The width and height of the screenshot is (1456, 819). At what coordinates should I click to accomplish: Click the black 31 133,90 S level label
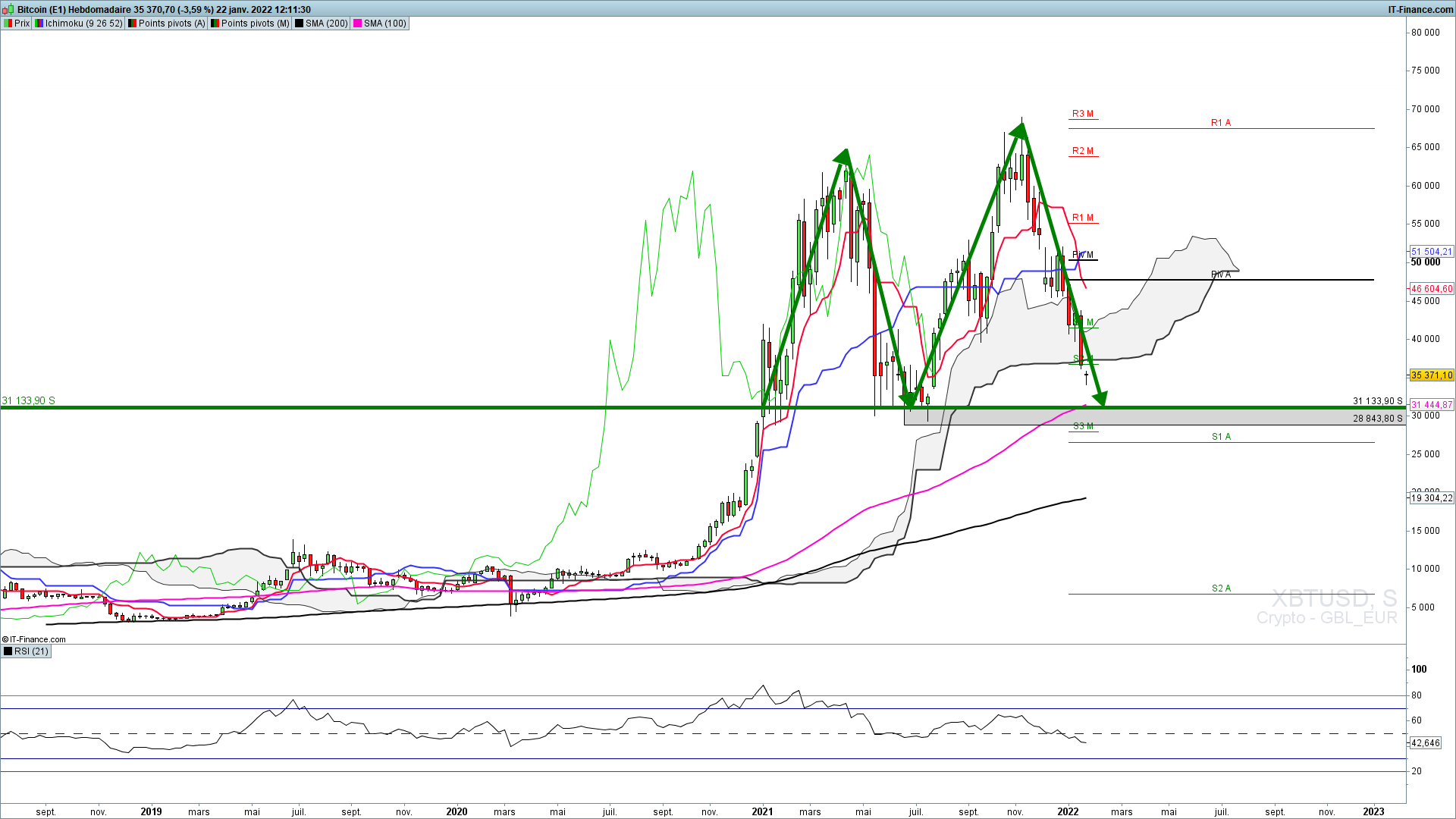coord(1377,401)
